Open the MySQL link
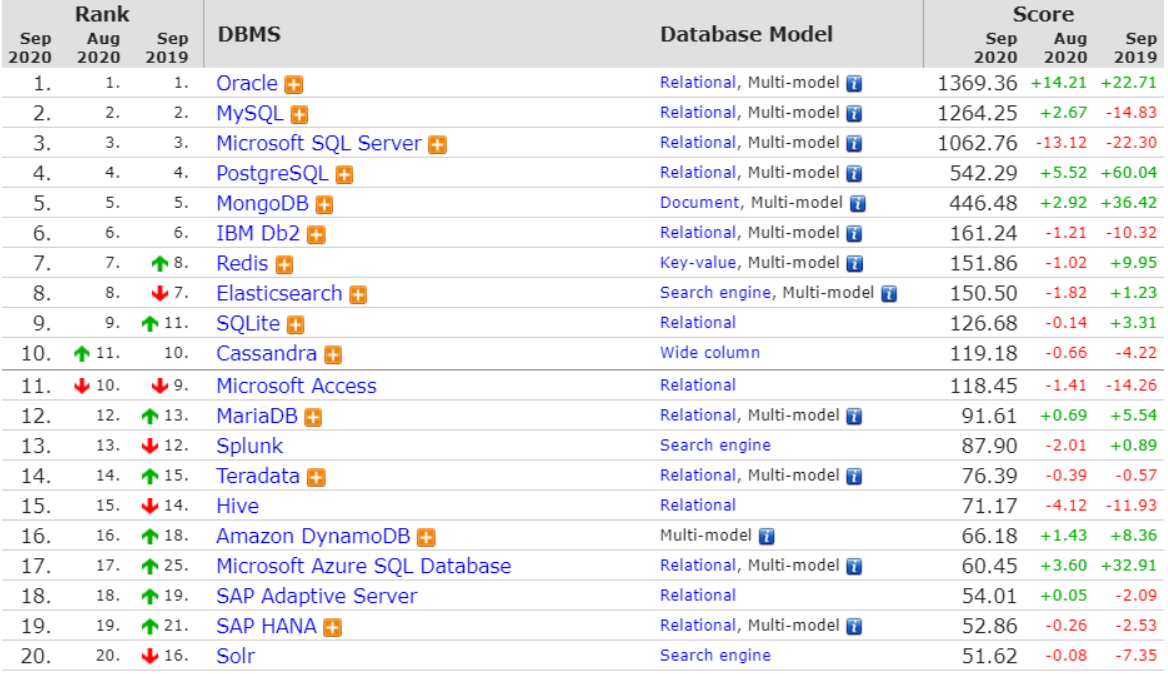The width and height of the screenshot is (1168, 674). point(250,113)
